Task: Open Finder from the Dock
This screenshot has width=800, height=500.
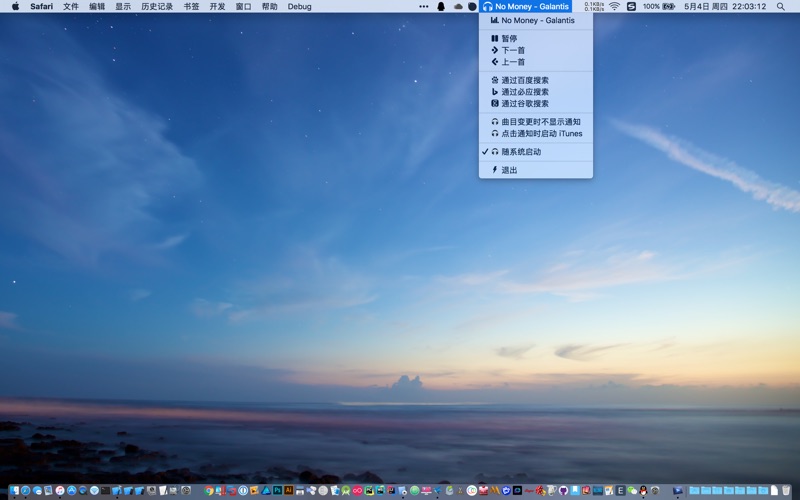Action: [14, 490]
